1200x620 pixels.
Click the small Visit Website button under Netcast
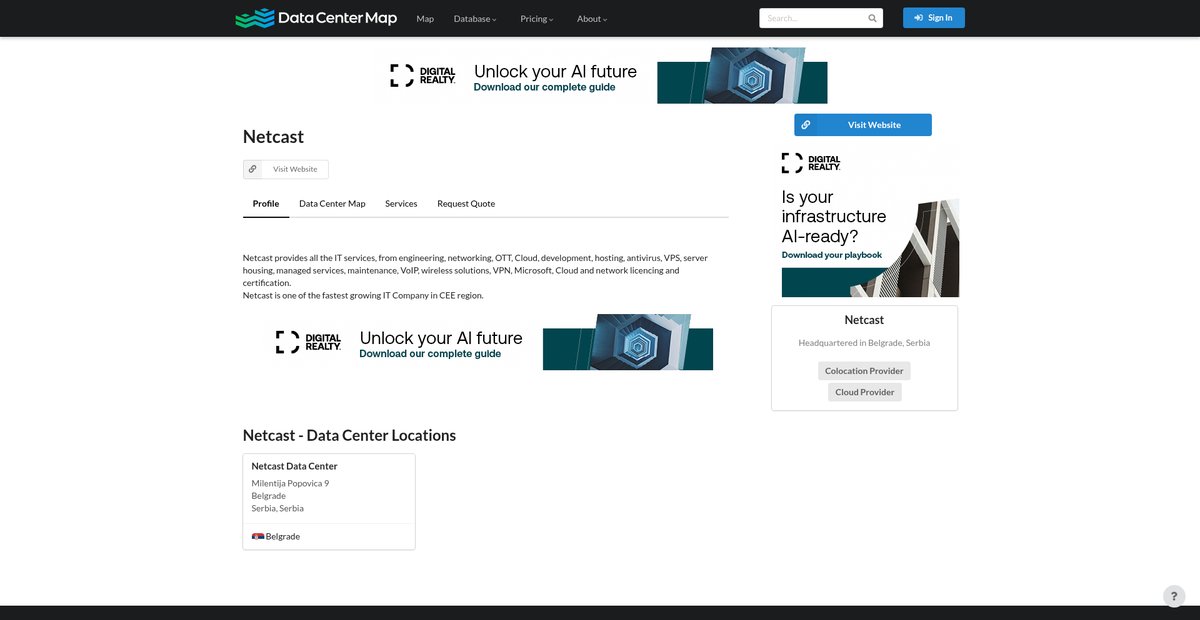286,169
